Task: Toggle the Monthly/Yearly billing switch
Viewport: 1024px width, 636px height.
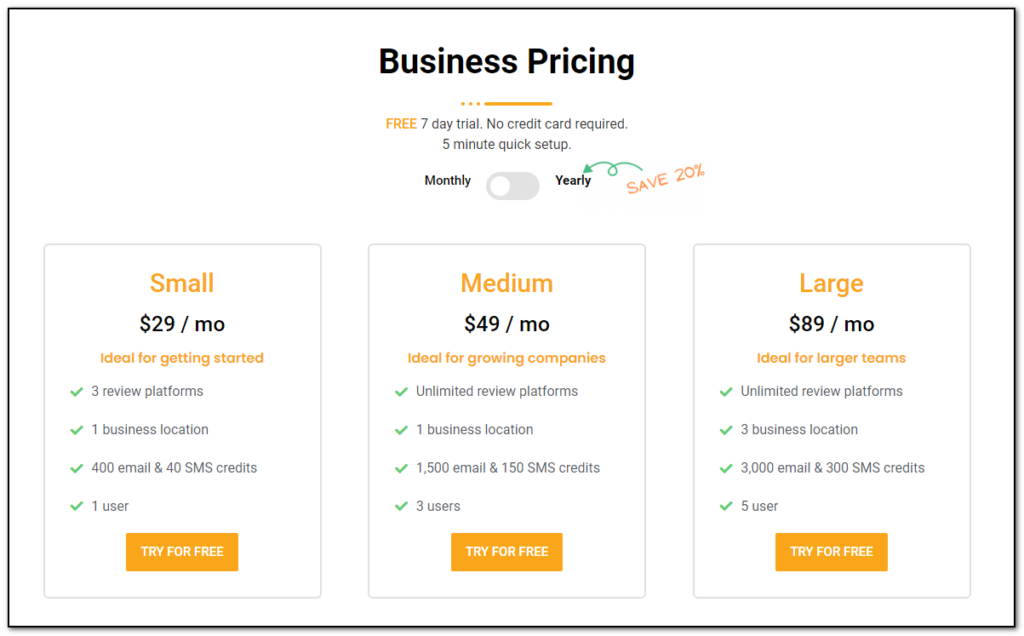Action: point(513,186)
